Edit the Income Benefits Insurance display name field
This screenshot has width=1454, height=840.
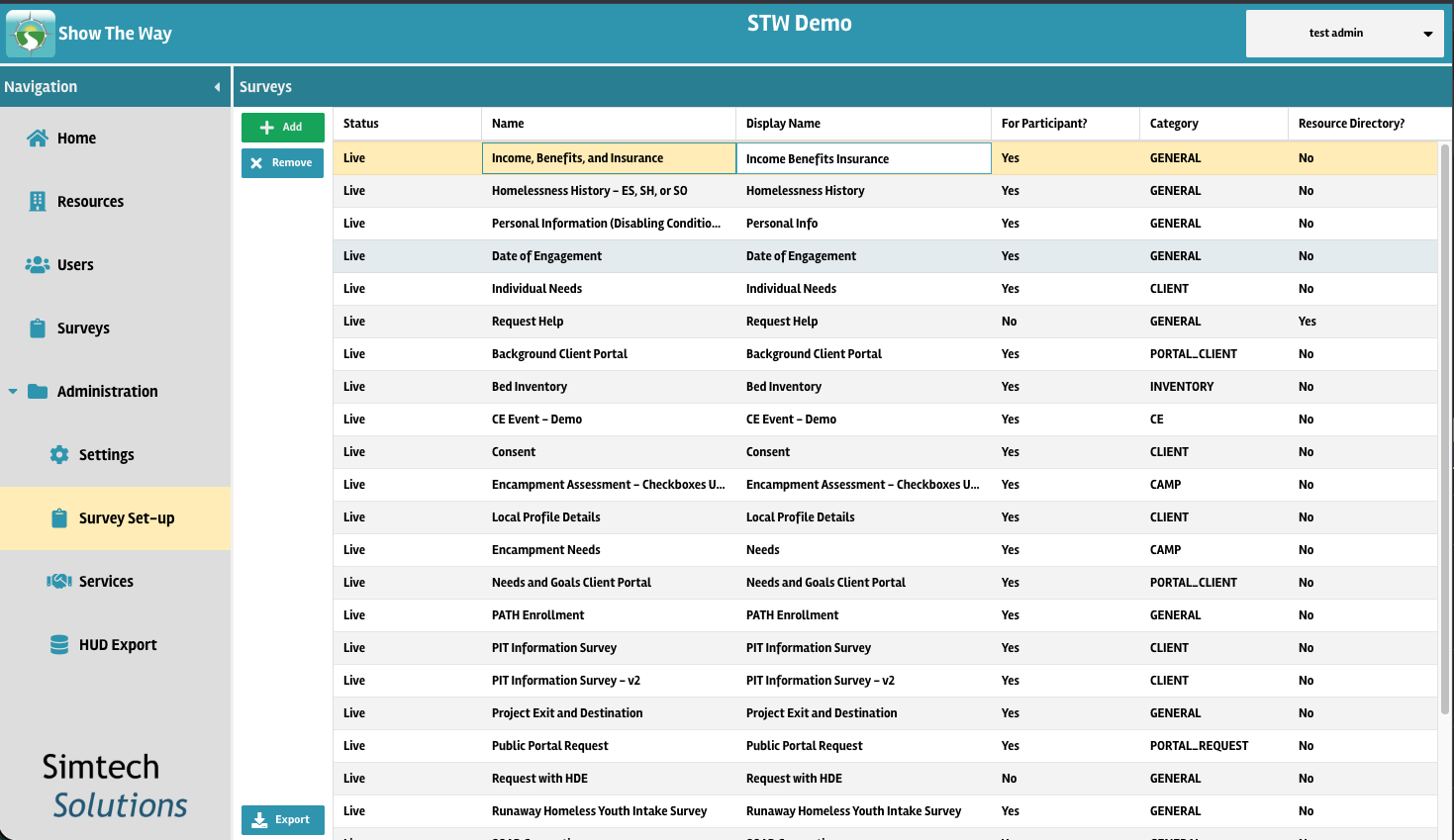(x=862, y=158)
